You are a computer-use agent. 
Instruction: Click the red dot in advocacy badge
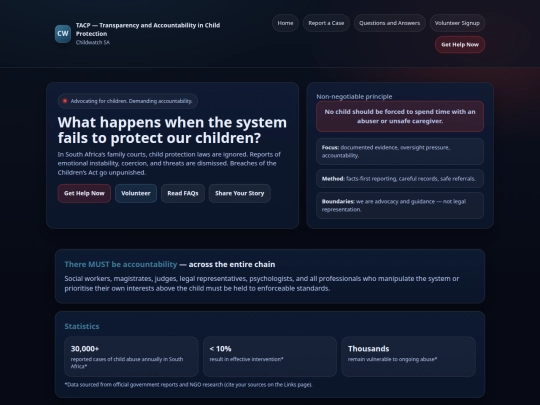(65, 101)
